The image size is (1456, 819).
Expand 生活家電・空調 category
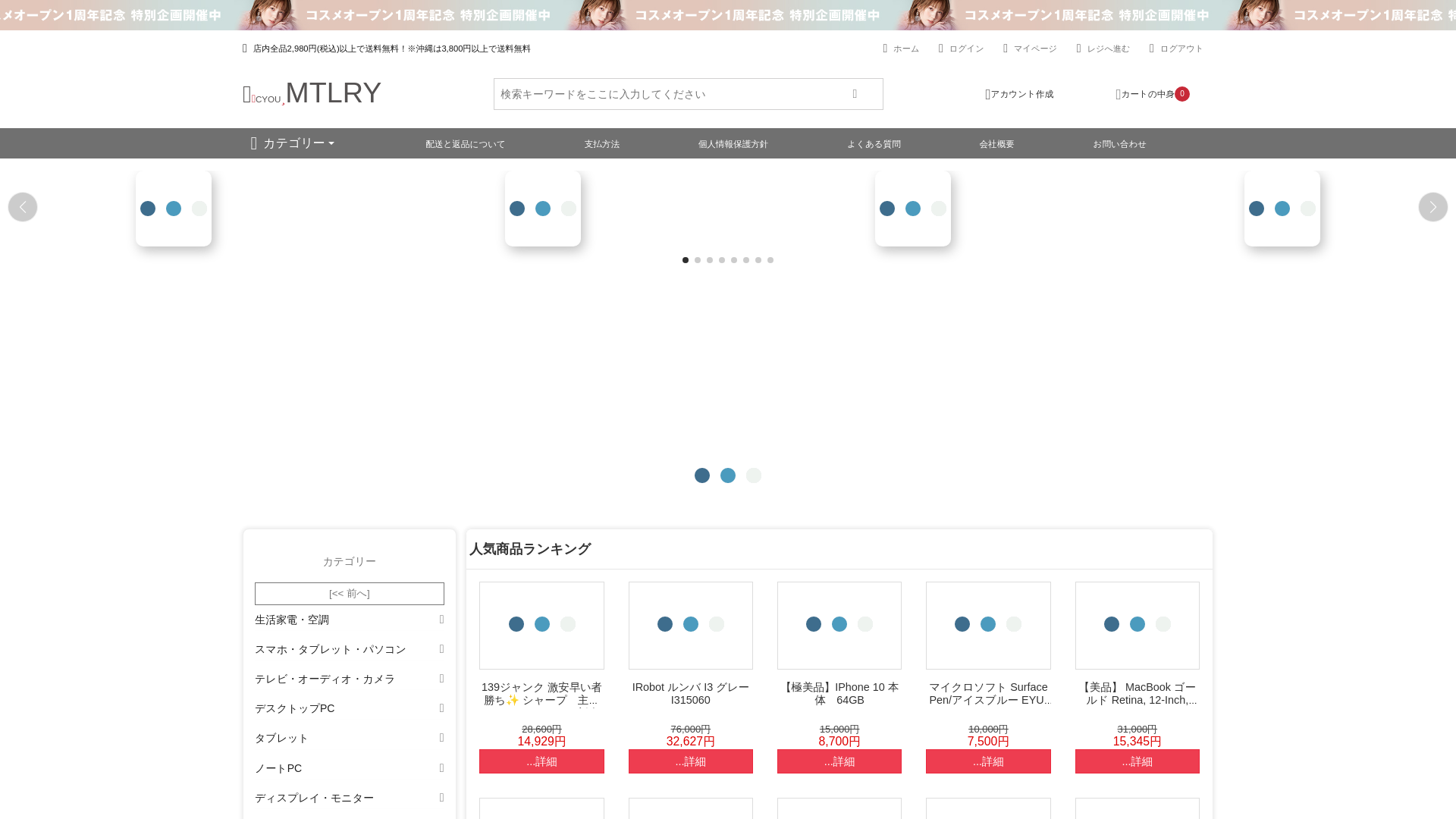click(441, 620)
